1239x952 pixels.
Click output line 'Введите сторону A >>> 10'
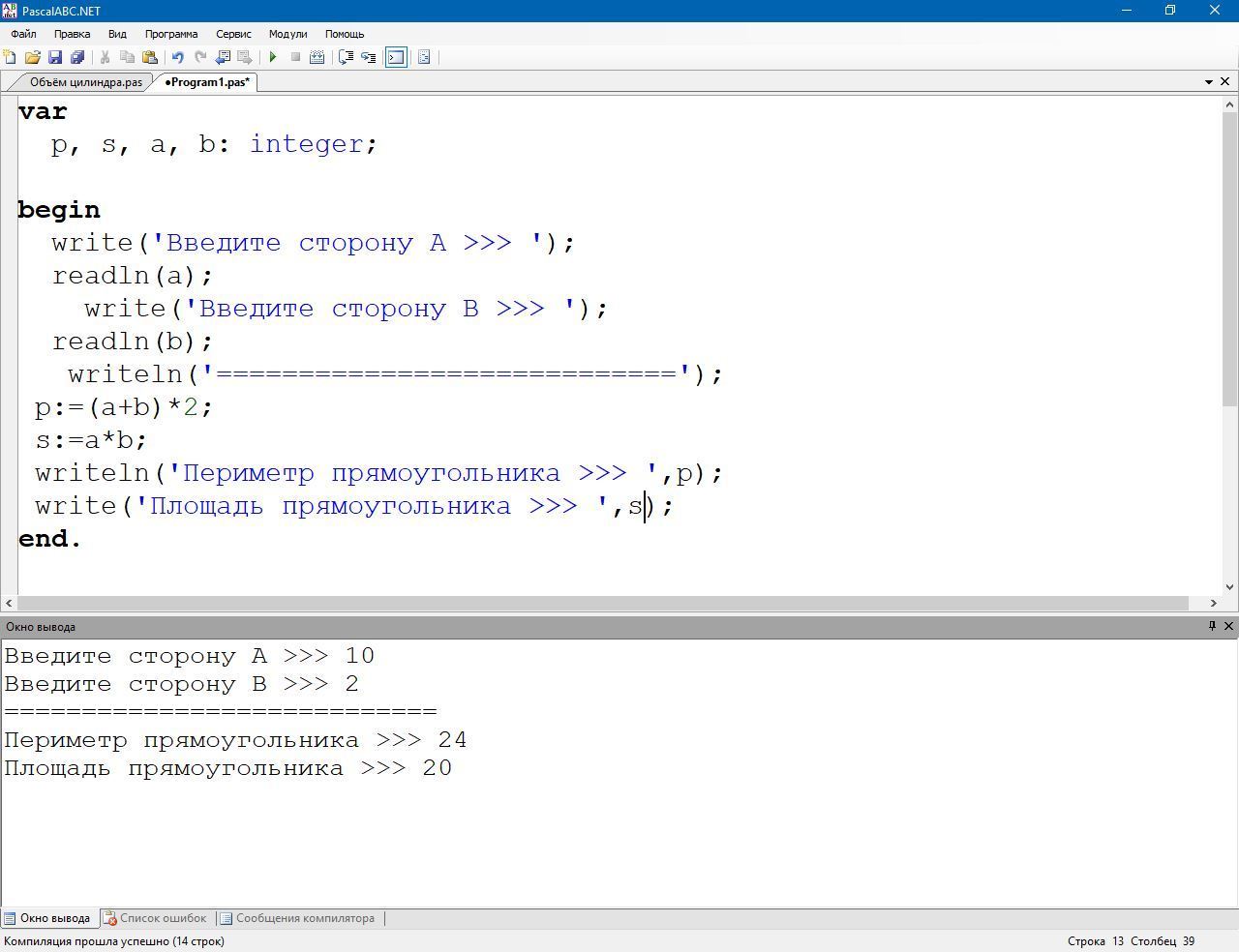coord(189,656)
